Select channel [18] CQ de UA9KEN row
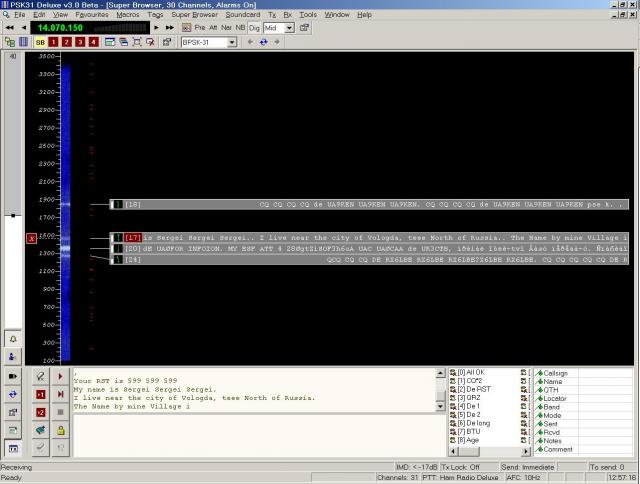This screenshot has width=640, height=484. point(369,204)
